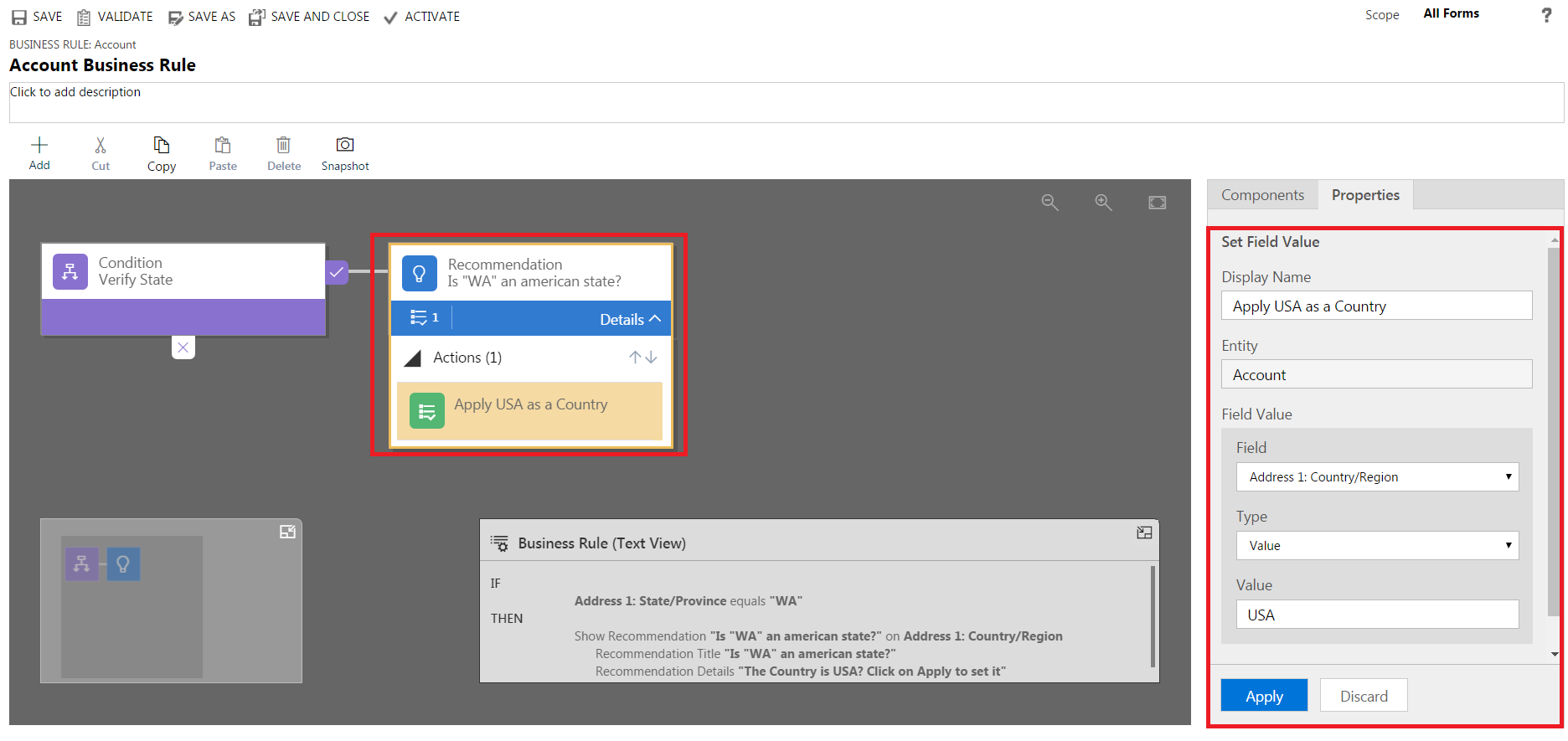The image size is (1568, 741).
Task: Take a Snapshot of the canvas
Action: point(344,146)
